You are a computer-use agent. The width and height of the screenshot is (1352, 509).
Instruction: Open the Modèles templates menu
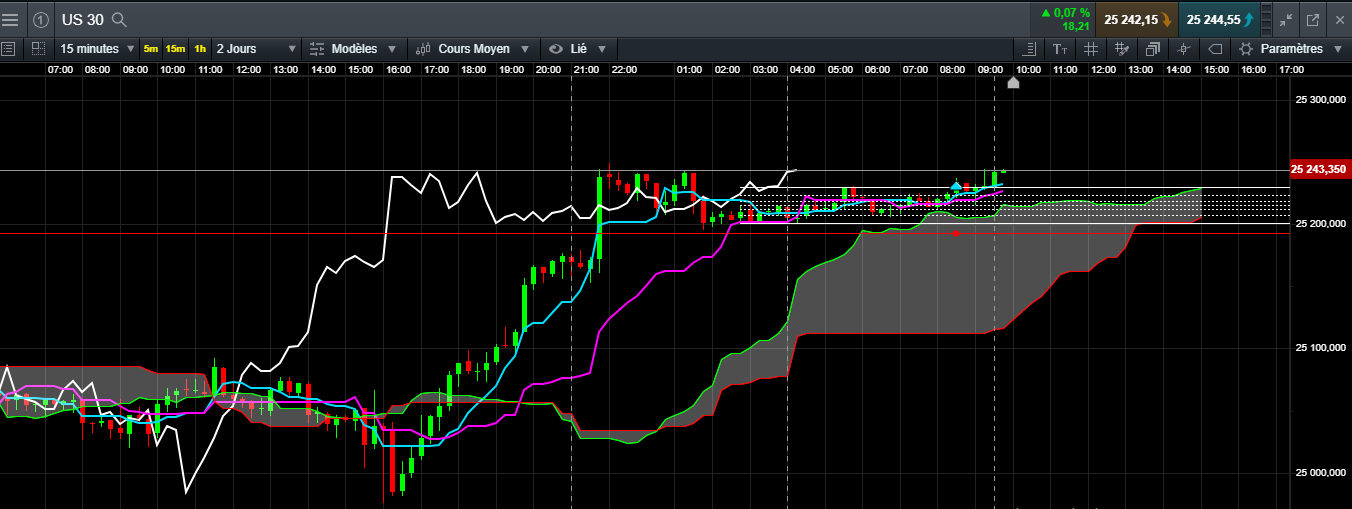(354, 48)
